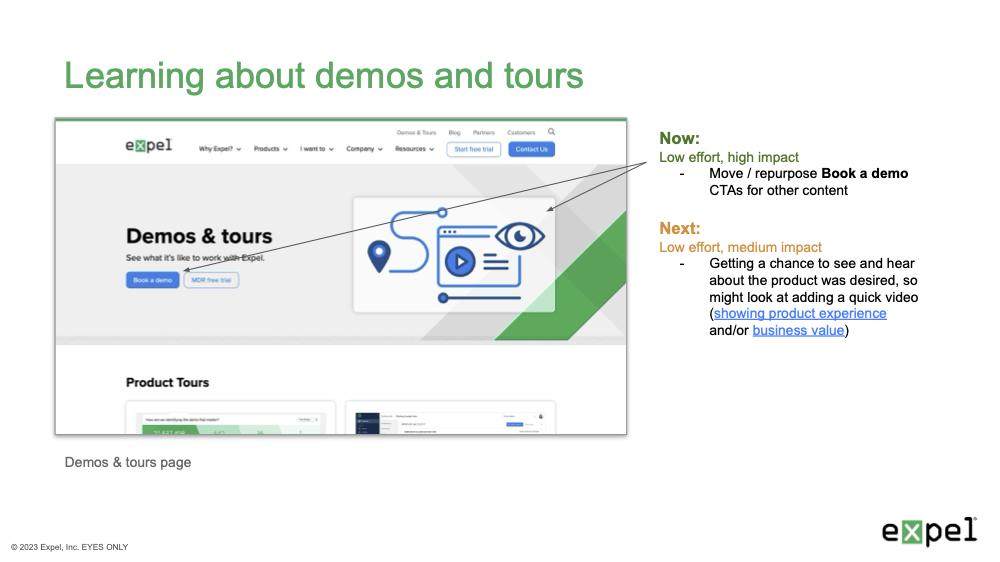Open showing product experience link
This screenshot has width=1000, height=562.
pos(800,314)
